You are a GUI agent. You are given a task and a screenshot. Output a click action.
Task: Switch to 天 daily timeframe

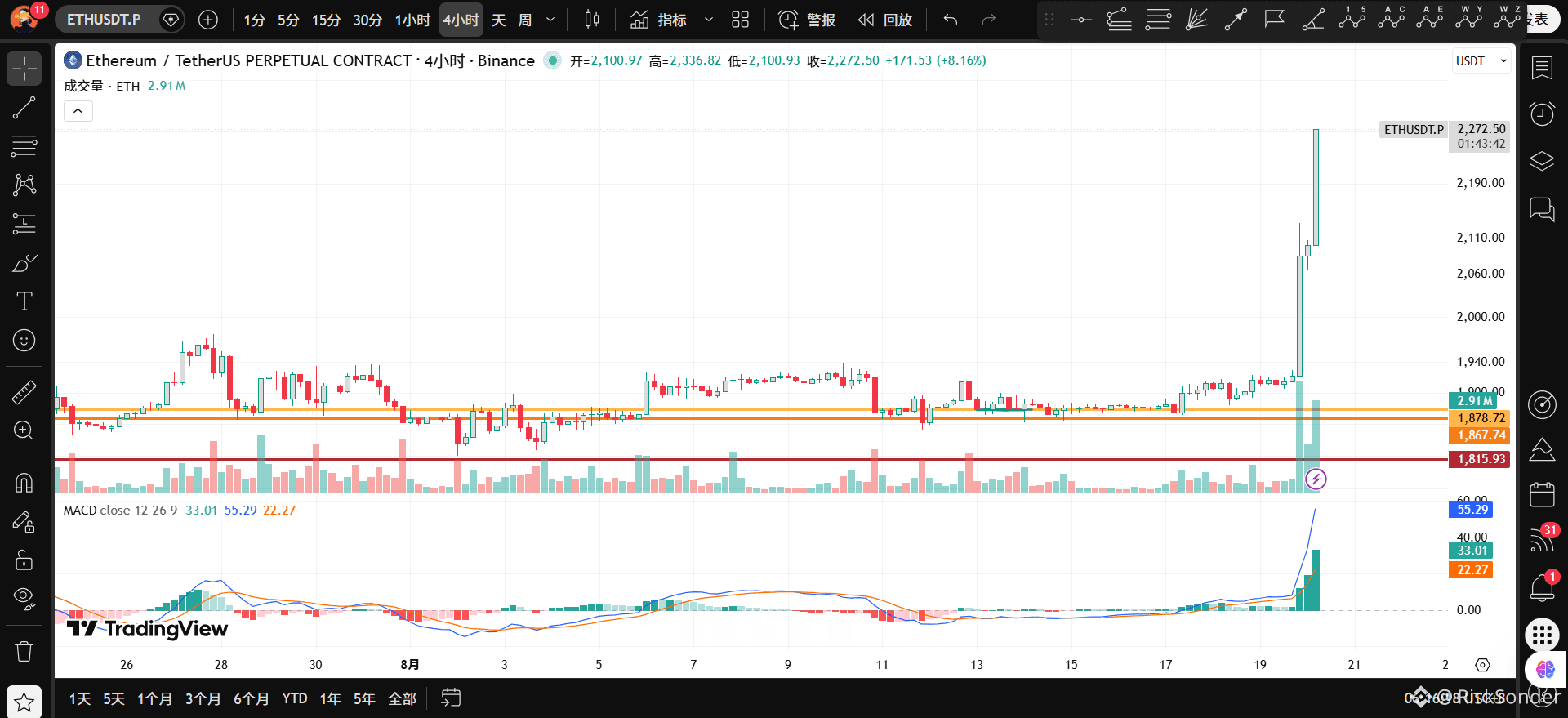(x=499, y=20)
